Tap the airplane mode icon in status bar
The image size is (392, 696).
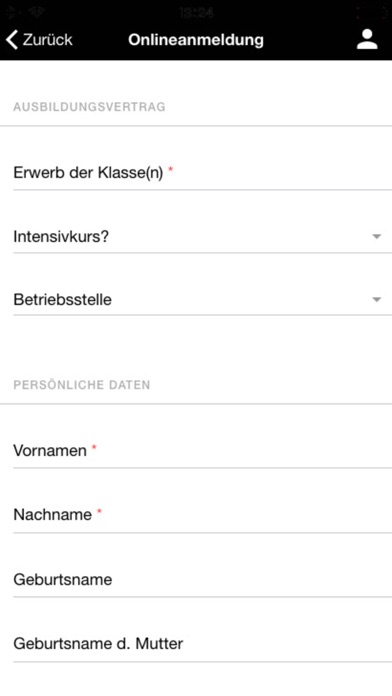12,13
